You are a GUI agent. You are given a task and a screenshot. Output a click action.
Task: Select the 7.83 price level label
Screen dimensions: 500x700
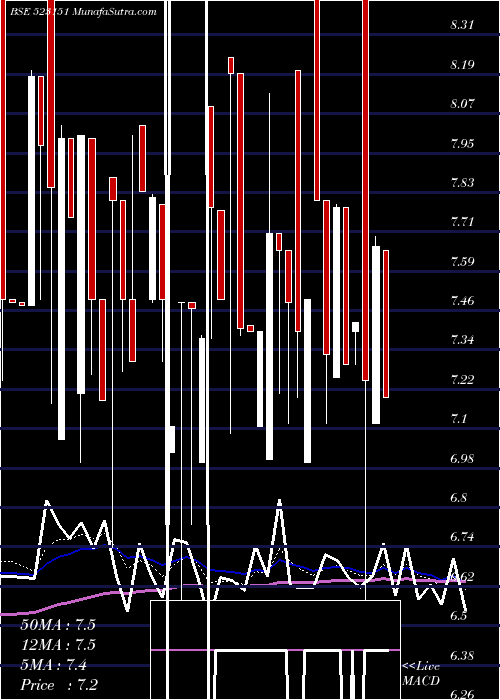point(462,183)
